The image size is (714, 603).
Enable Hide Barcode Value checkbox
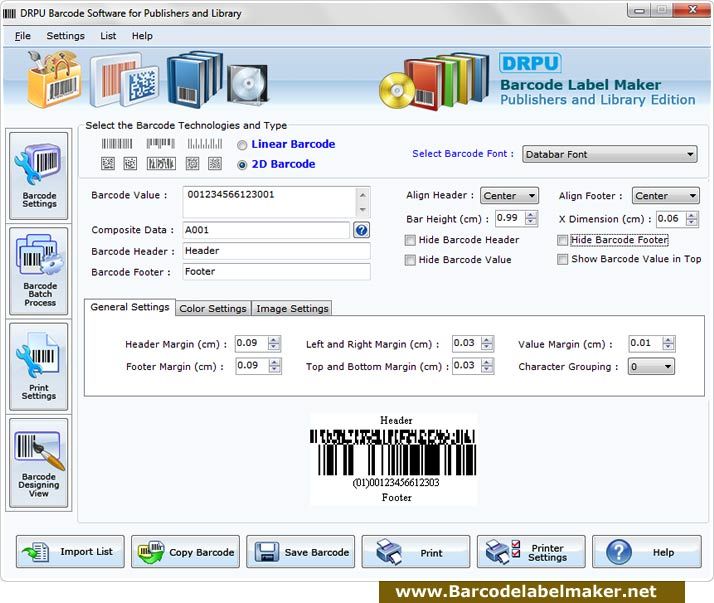[410, 260]
